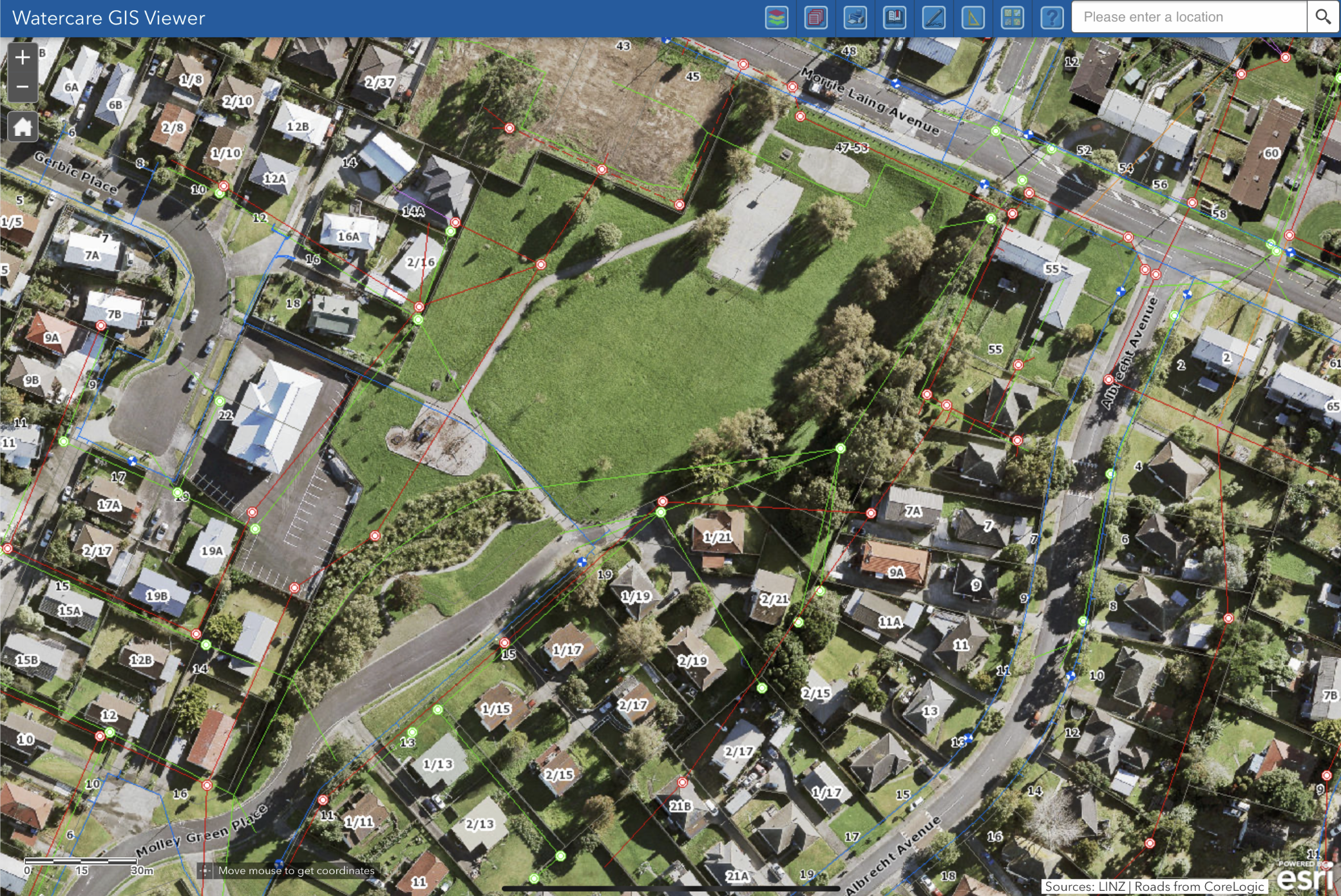
Task: Click the scale bar at bottom left
Action: point(81,861)
